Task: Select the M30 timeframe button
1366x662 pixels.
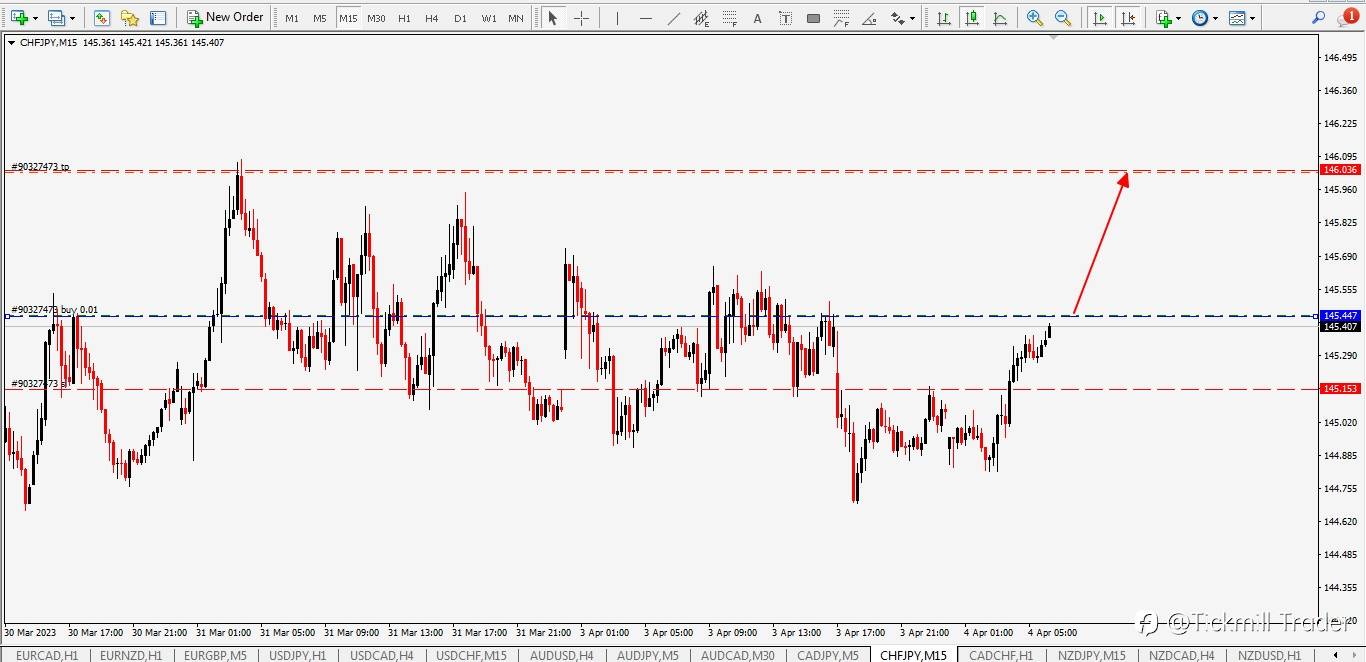Action: pos(376,18)
